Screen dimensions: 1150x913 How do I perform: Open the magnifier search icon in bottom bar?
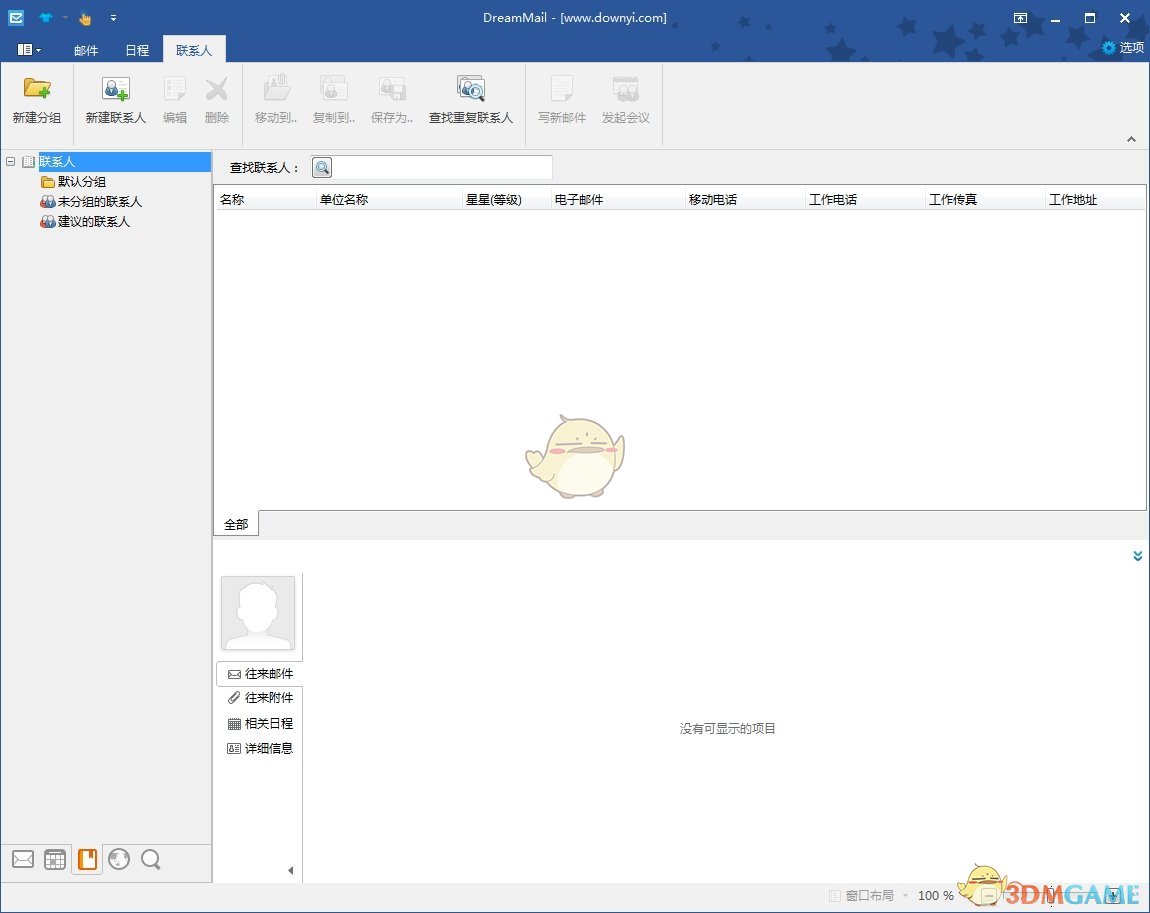point(151,859)
